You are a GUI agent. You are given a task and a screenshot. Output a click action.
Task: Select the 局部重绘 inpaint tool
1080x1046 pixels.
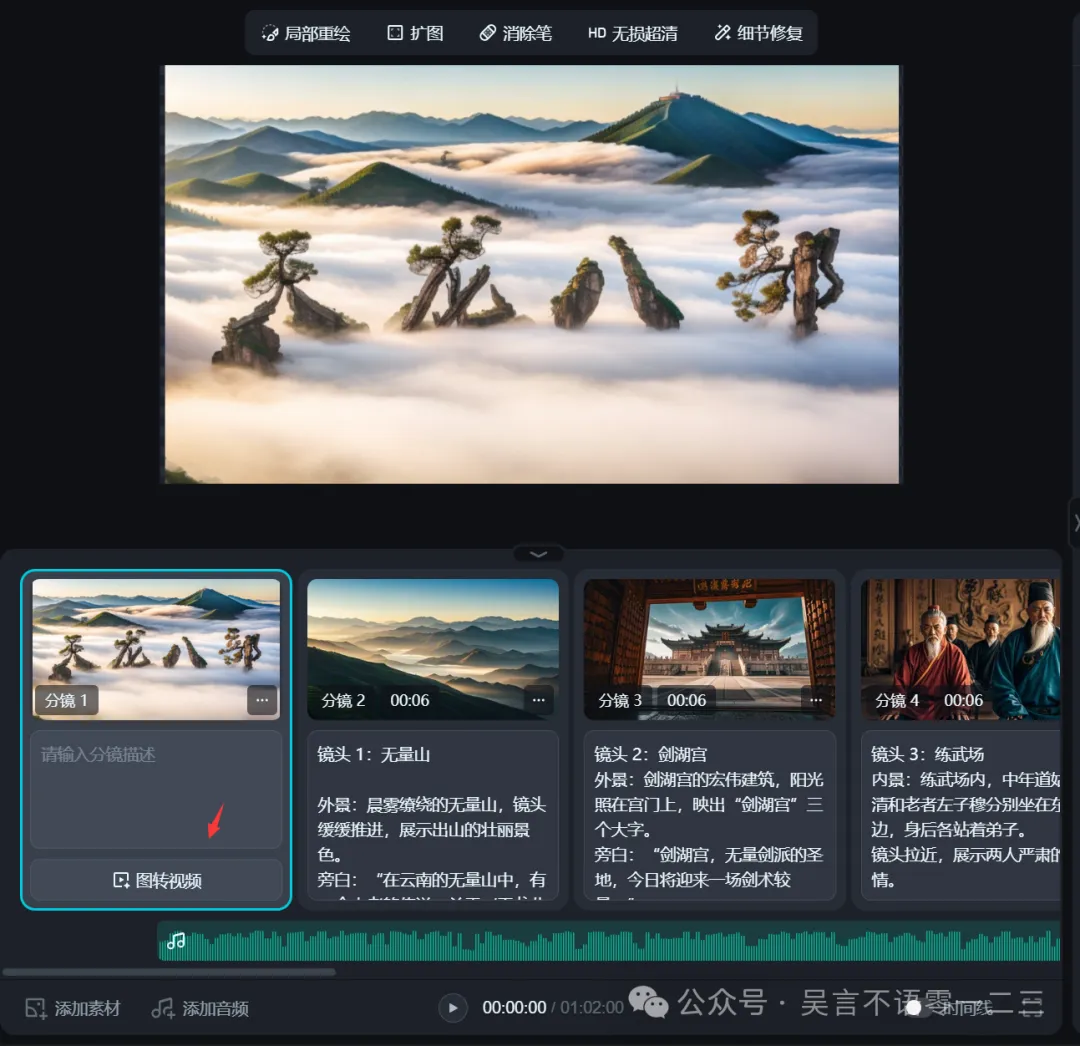pos(306,33)
